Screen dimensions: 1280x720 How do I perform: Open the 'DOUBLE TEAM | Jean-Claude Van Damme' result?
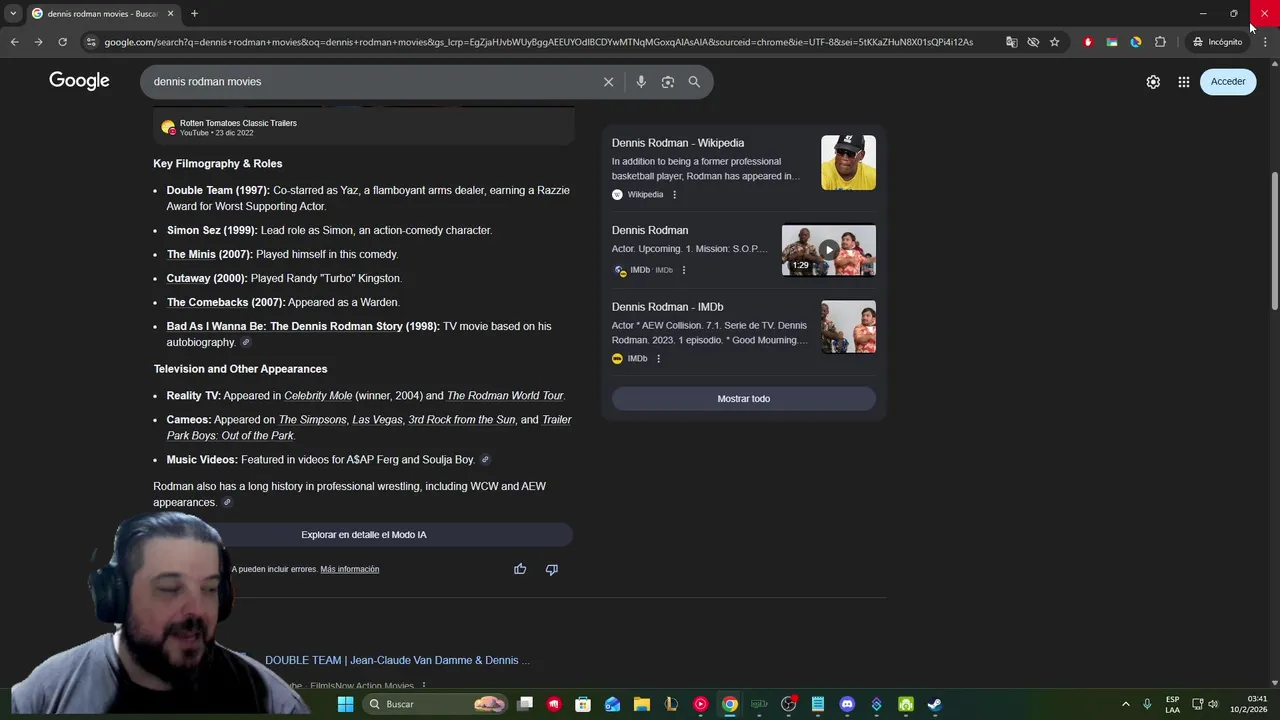click(398, 660)
